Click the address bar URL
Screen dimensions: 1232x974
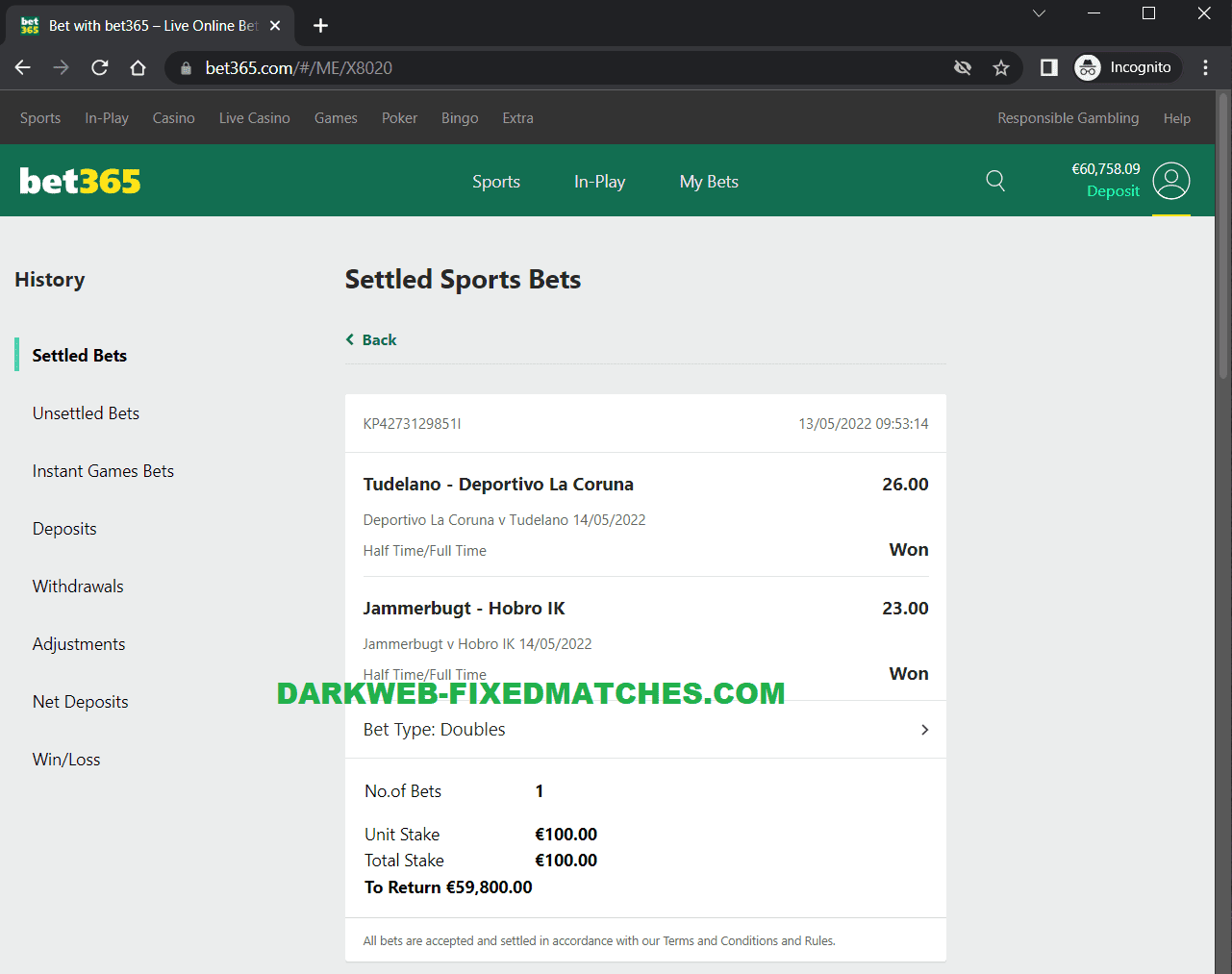click(x=299, y=68)
